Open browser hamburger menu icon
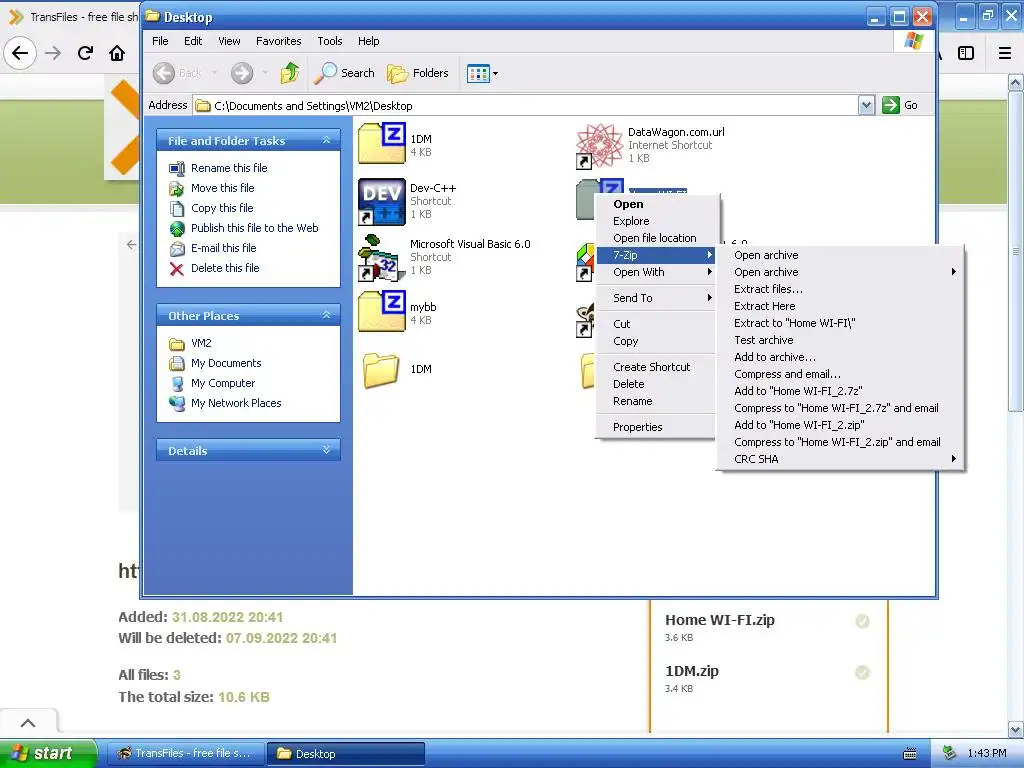1024x768 pixels. (1005, 54)
